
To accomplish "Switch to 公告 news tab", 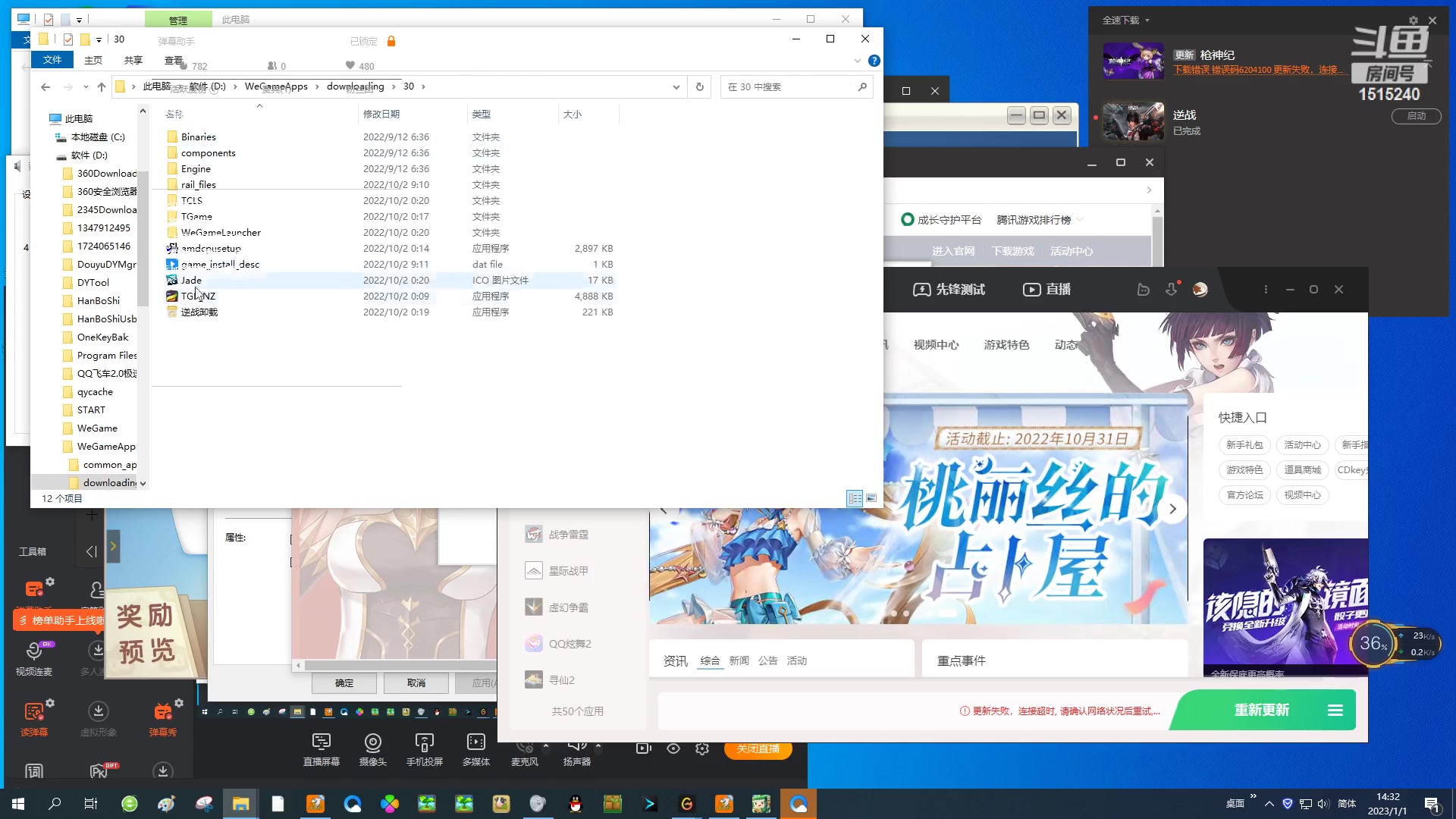I will [x=767, y=661].
